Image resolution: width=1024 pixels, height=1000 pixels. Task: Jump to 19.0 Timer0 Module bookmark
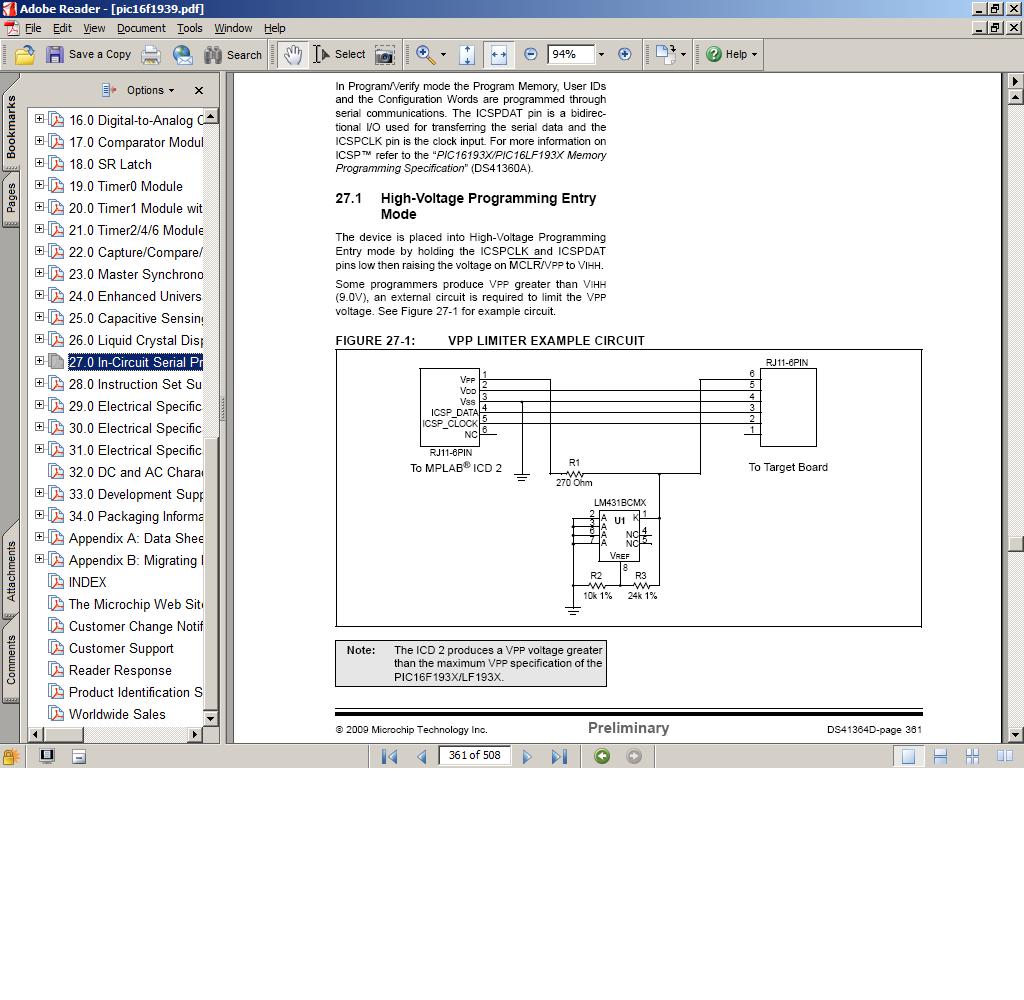coord(125,186)
